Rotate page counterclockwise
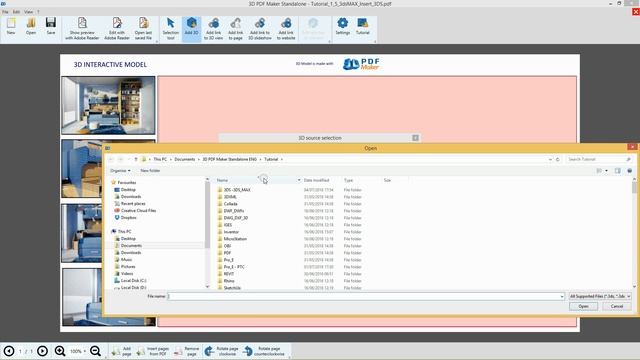Screen dimensions: 640x360 click(264, 351)
